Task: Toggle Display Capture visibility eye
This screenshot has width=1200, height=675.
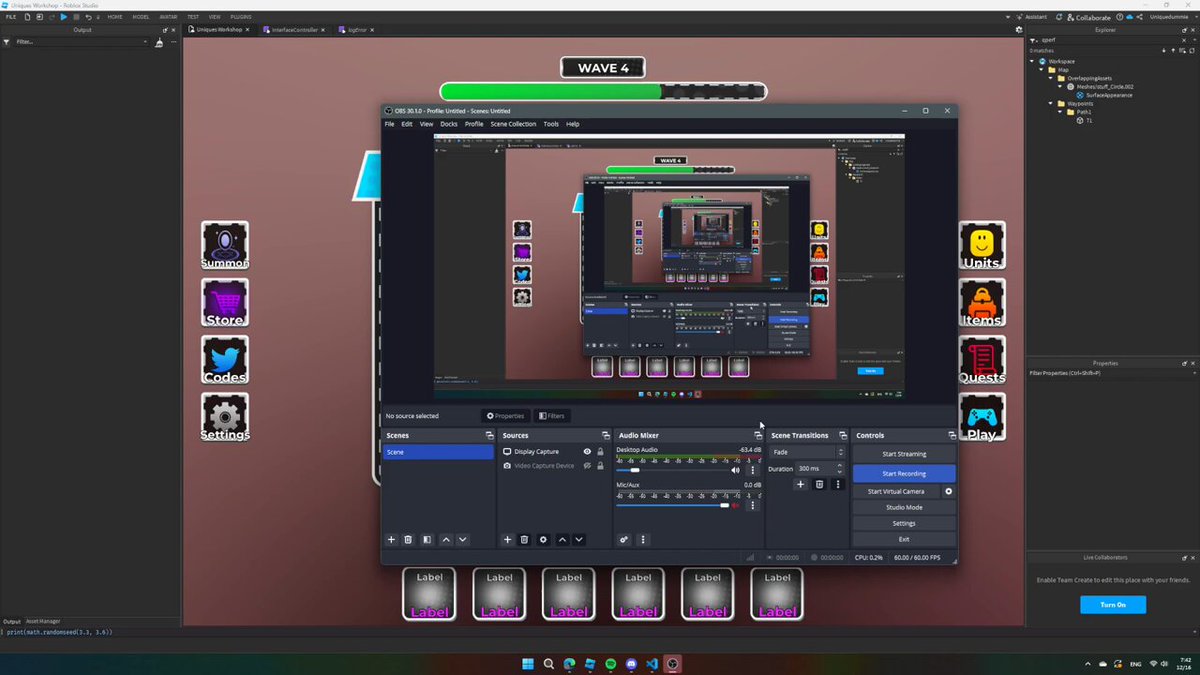Action: [x=587, y=452]
